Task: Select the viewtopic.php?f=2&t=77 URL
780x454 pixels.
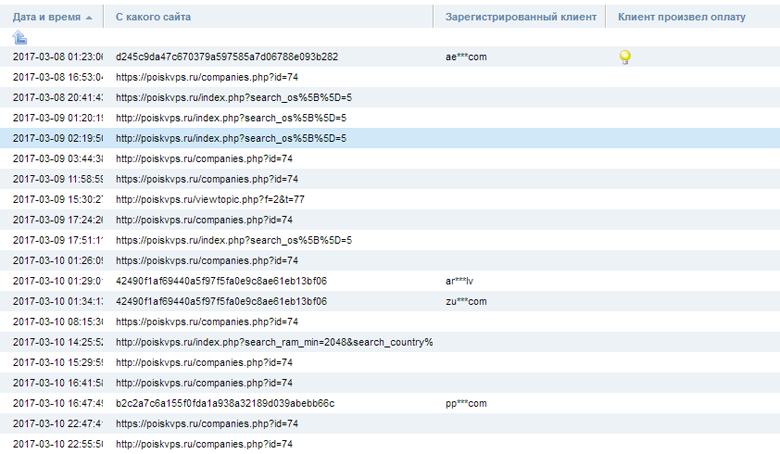Action: (x=210, y=199)
